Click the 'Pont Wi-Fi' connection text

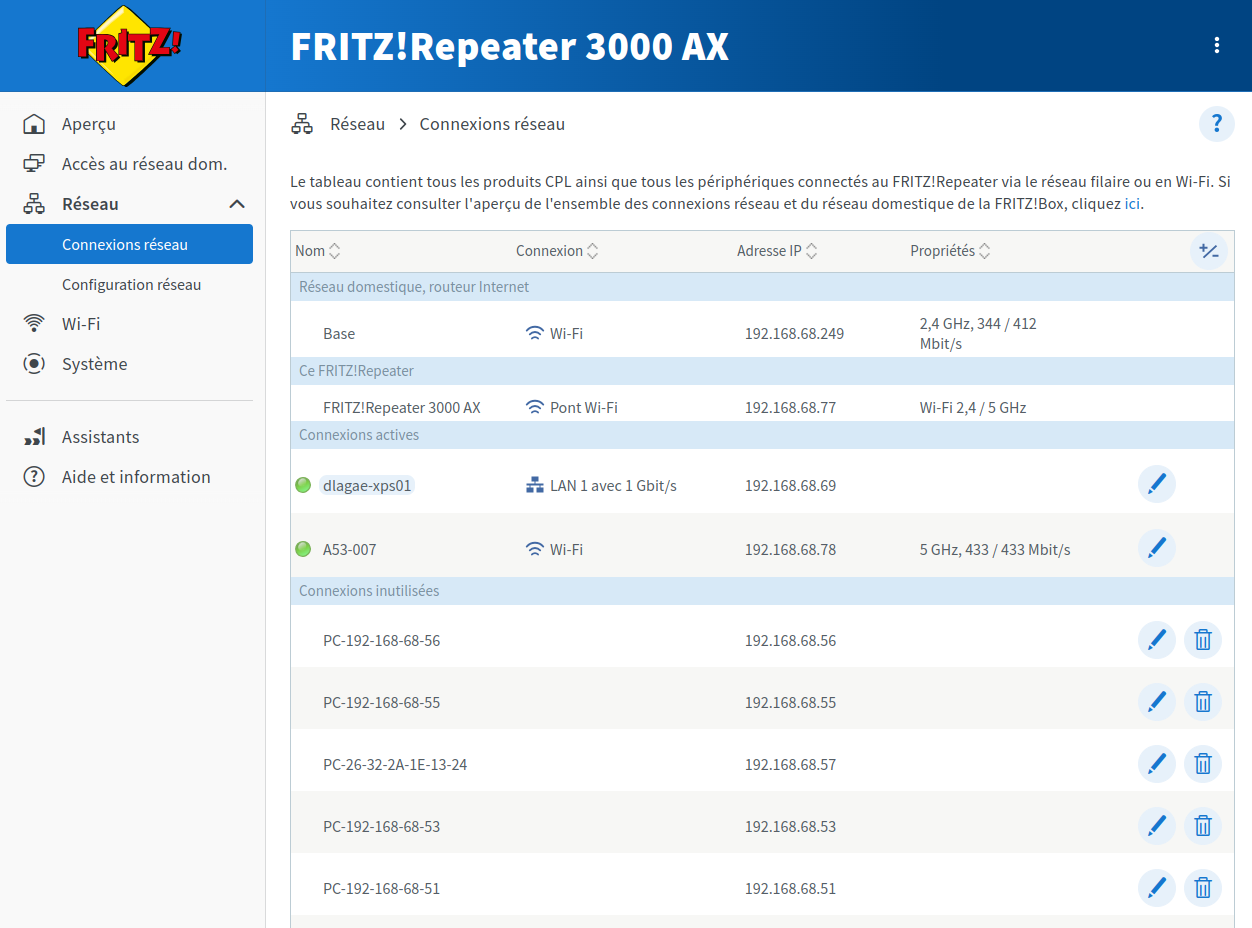[584, 407]
